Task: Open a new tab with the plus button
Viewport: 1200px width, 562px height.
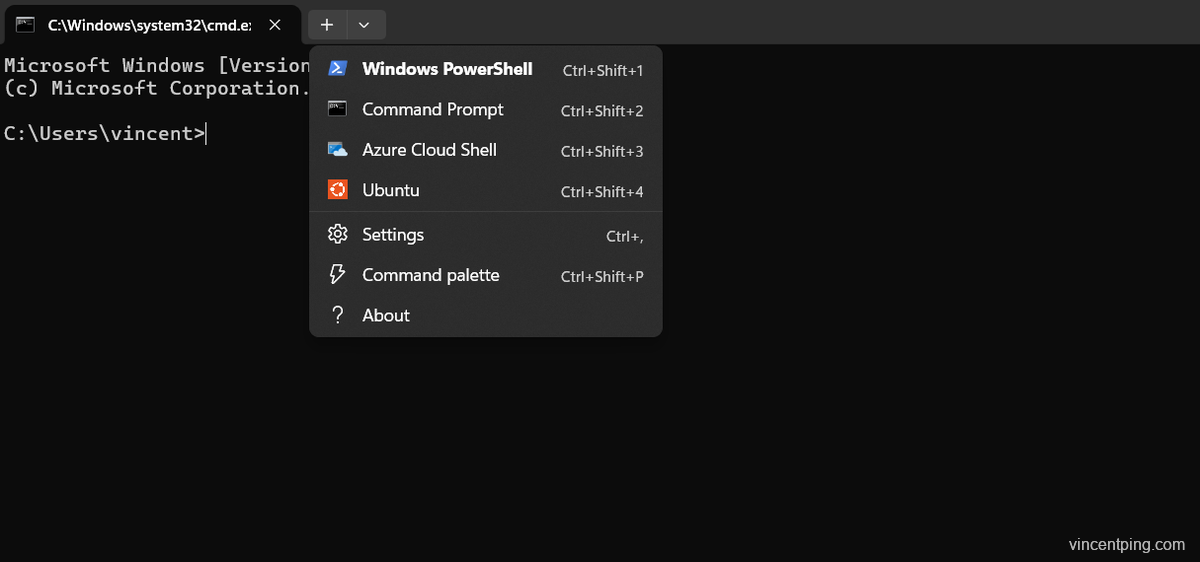Action: click(327, 25)
